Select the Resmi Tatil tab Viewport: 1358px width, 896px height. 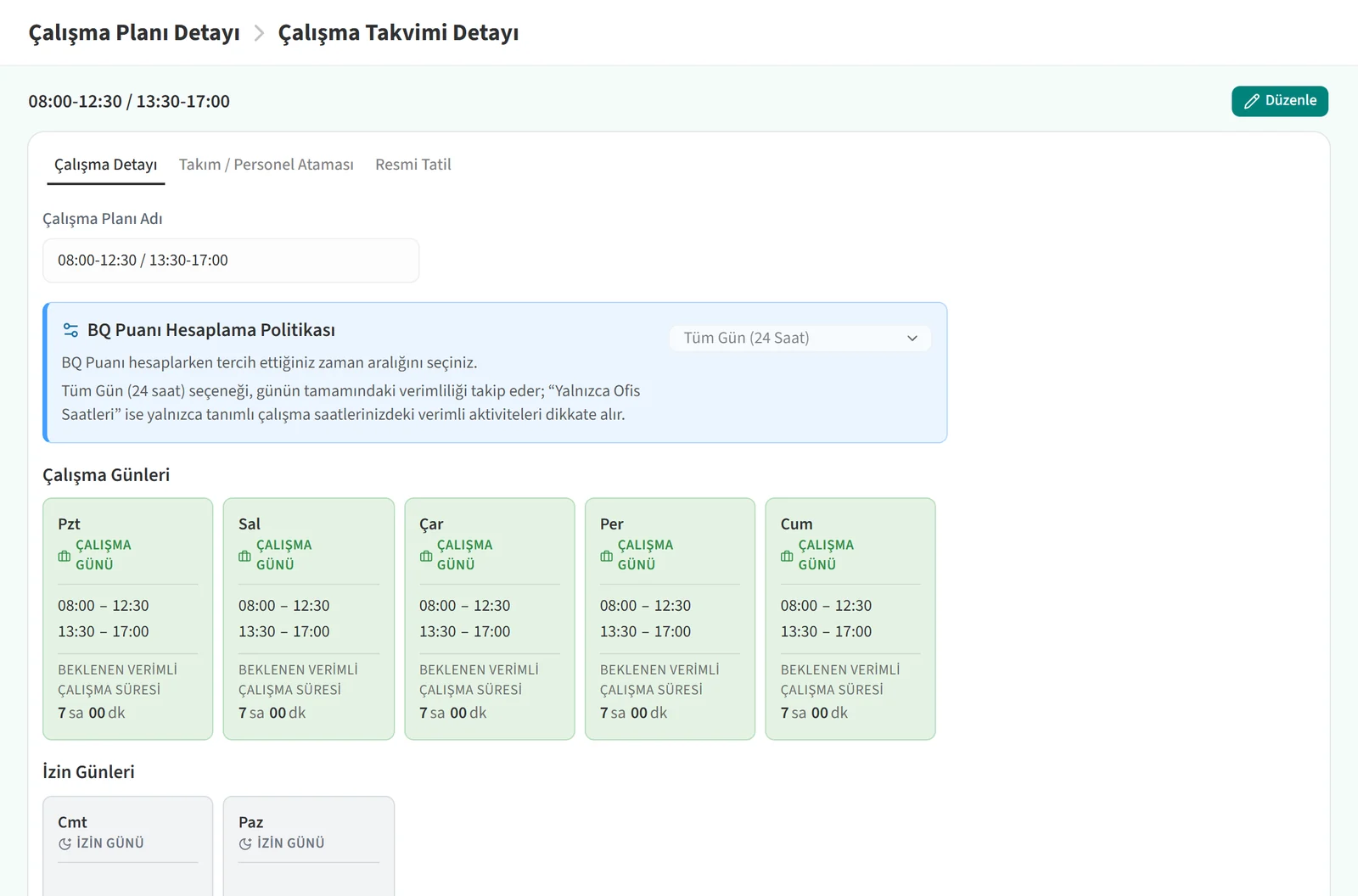tap(413, 165)
